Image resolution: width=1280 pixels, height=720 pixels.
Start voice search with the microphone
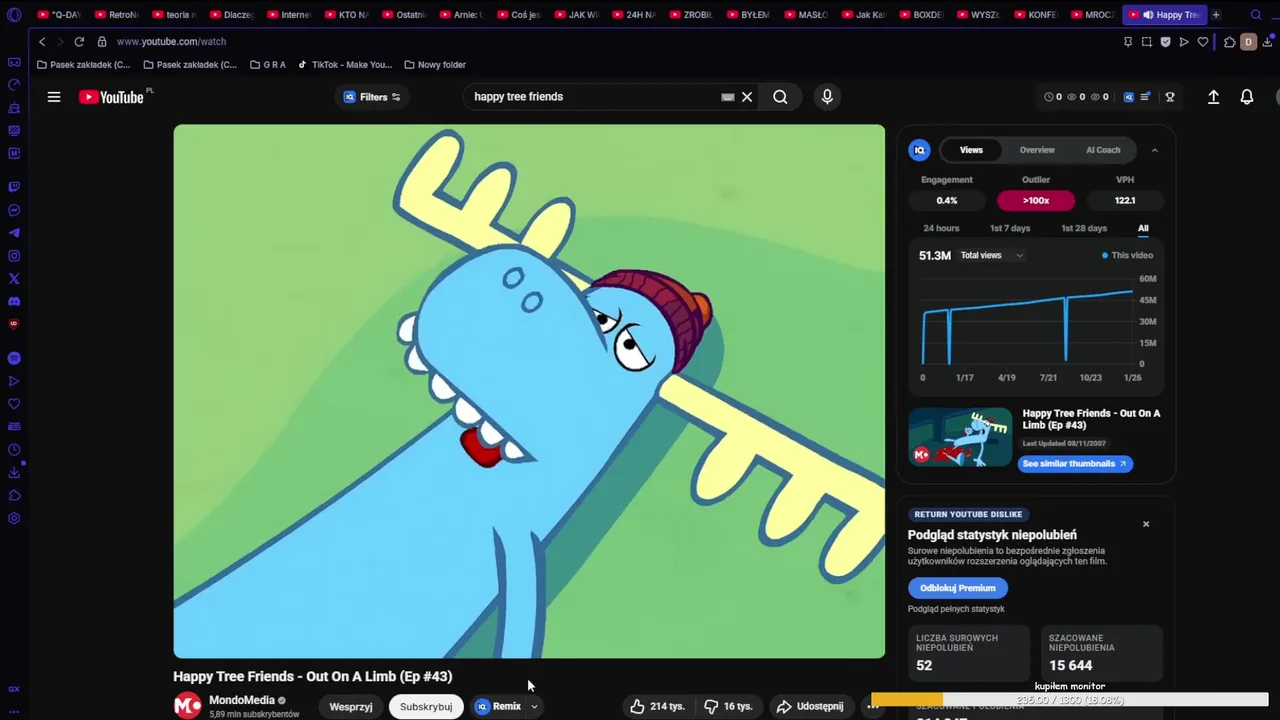(827, 97)
